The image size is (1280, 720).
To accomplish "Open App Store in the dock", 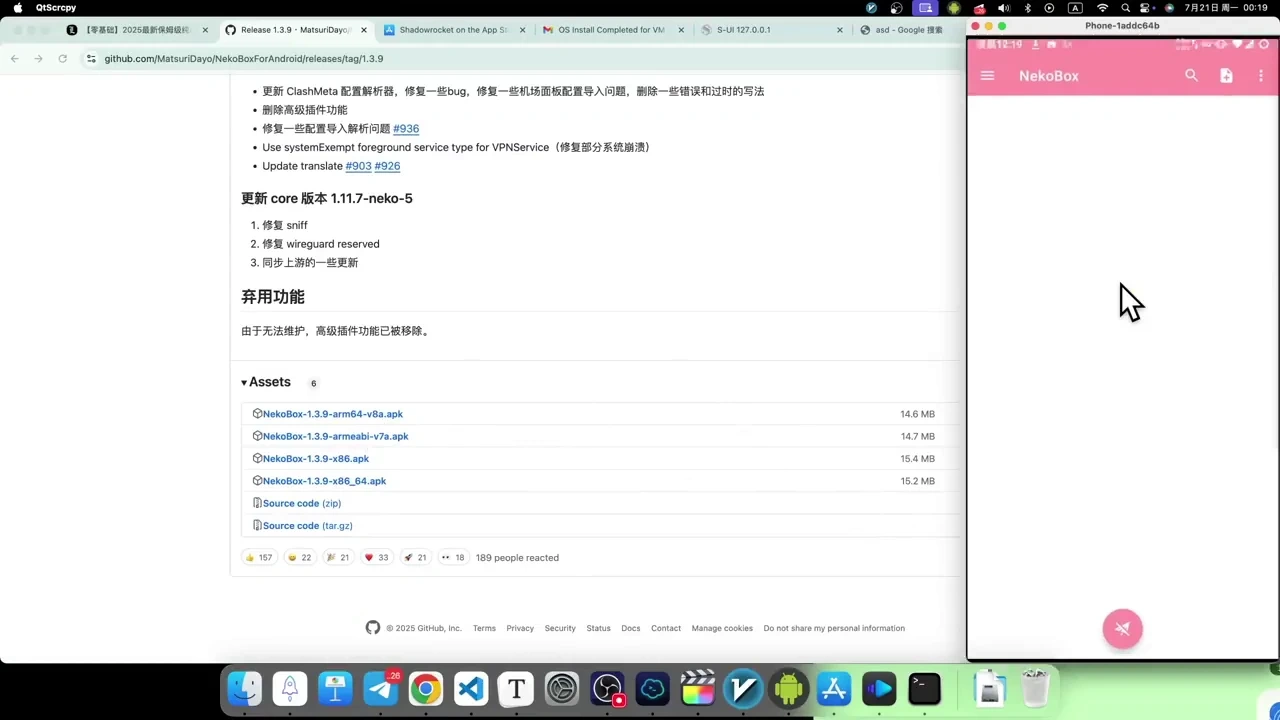I will coord(834,689).
